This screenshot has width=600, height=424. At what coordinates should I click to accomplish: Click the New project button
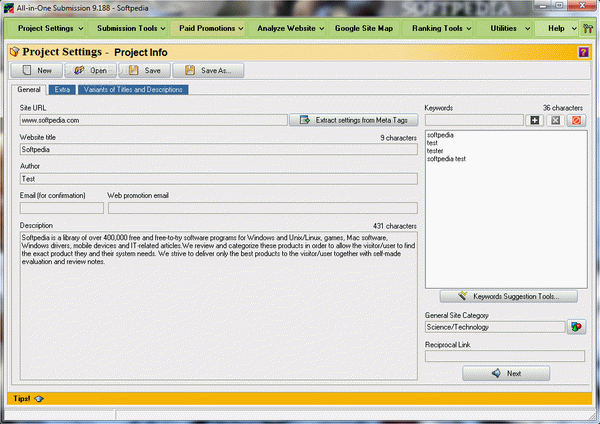pos(37,70)
